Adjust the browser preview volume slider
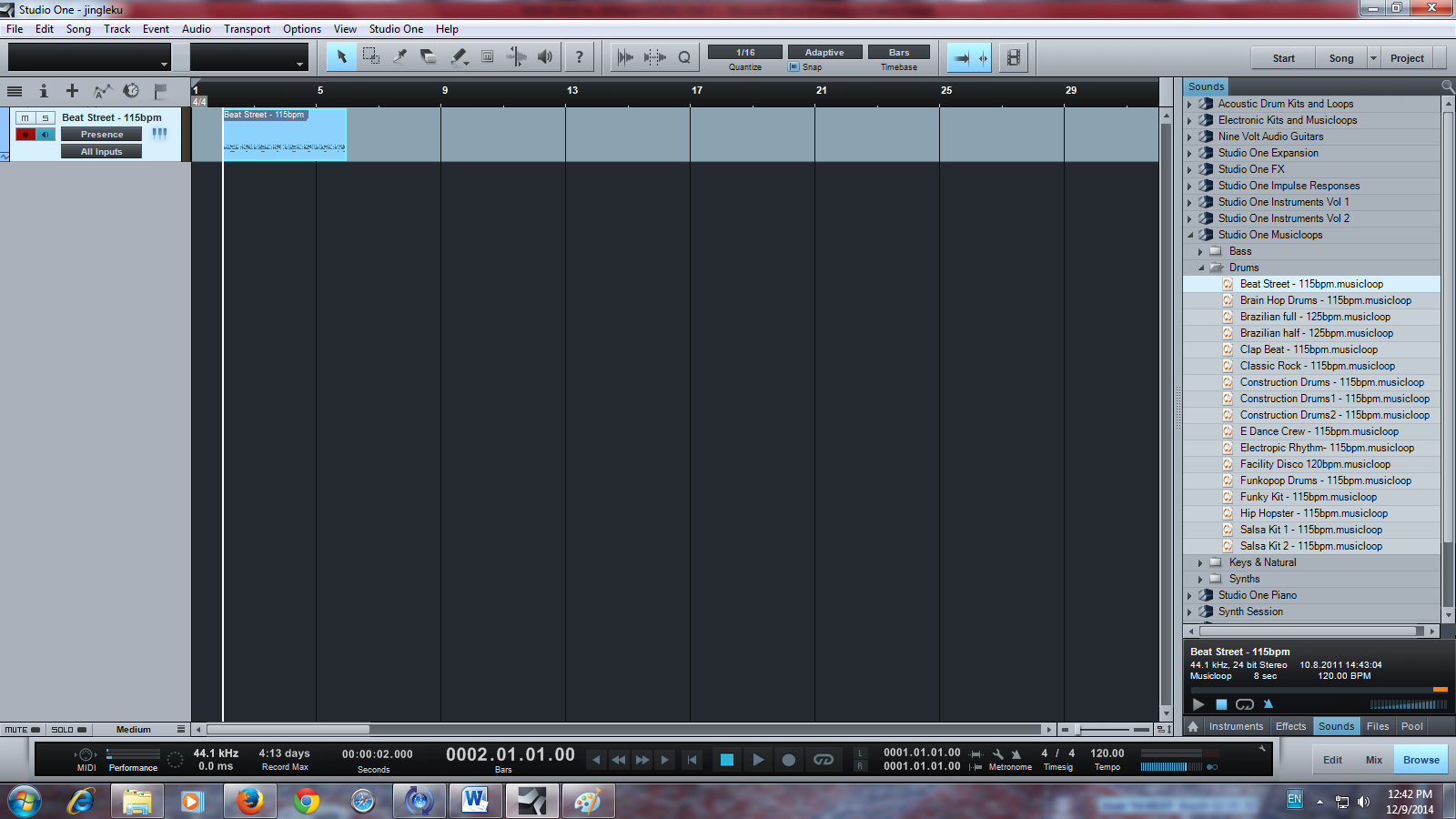This screenshot has width=1456, height=819. 1409,704
